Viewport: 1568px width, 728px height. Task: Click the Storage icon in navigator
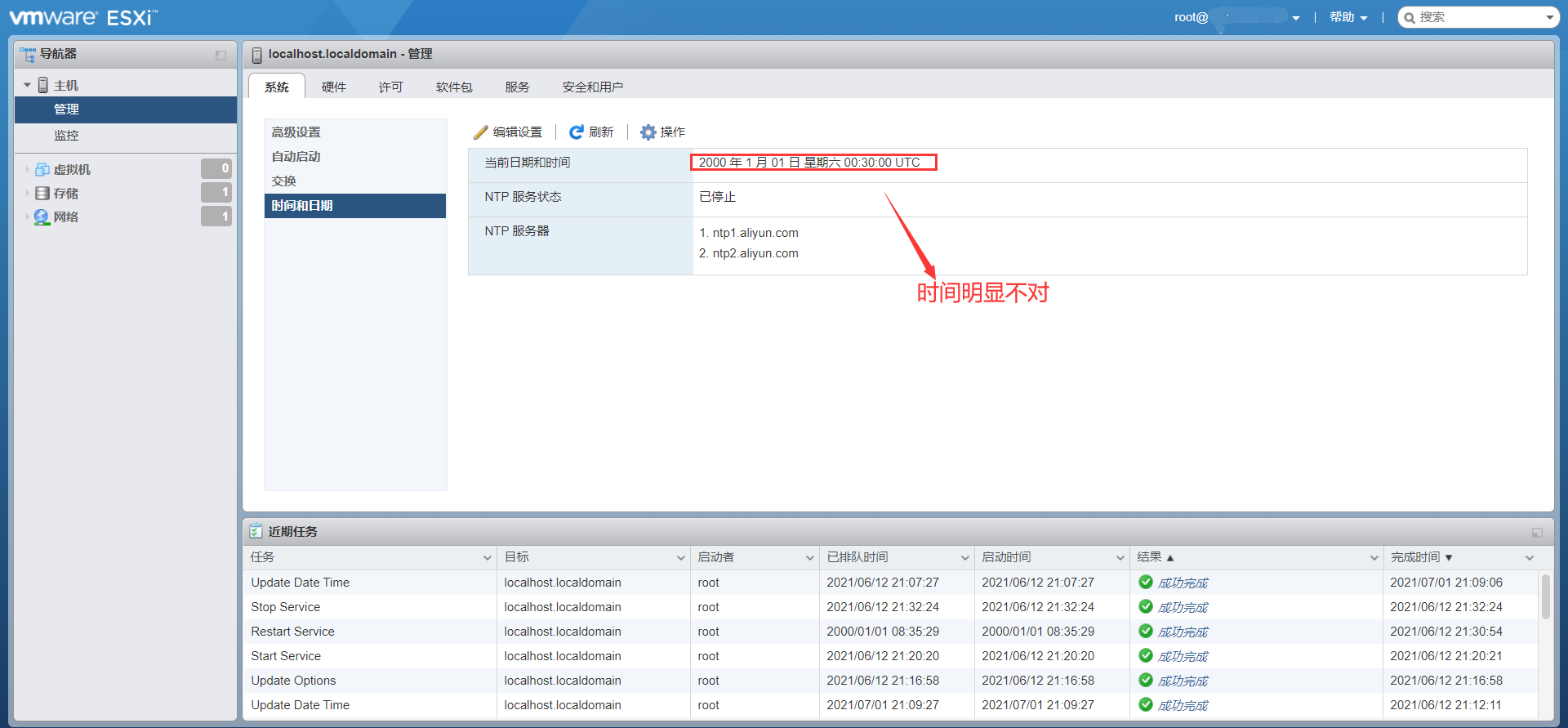(42, 194)
